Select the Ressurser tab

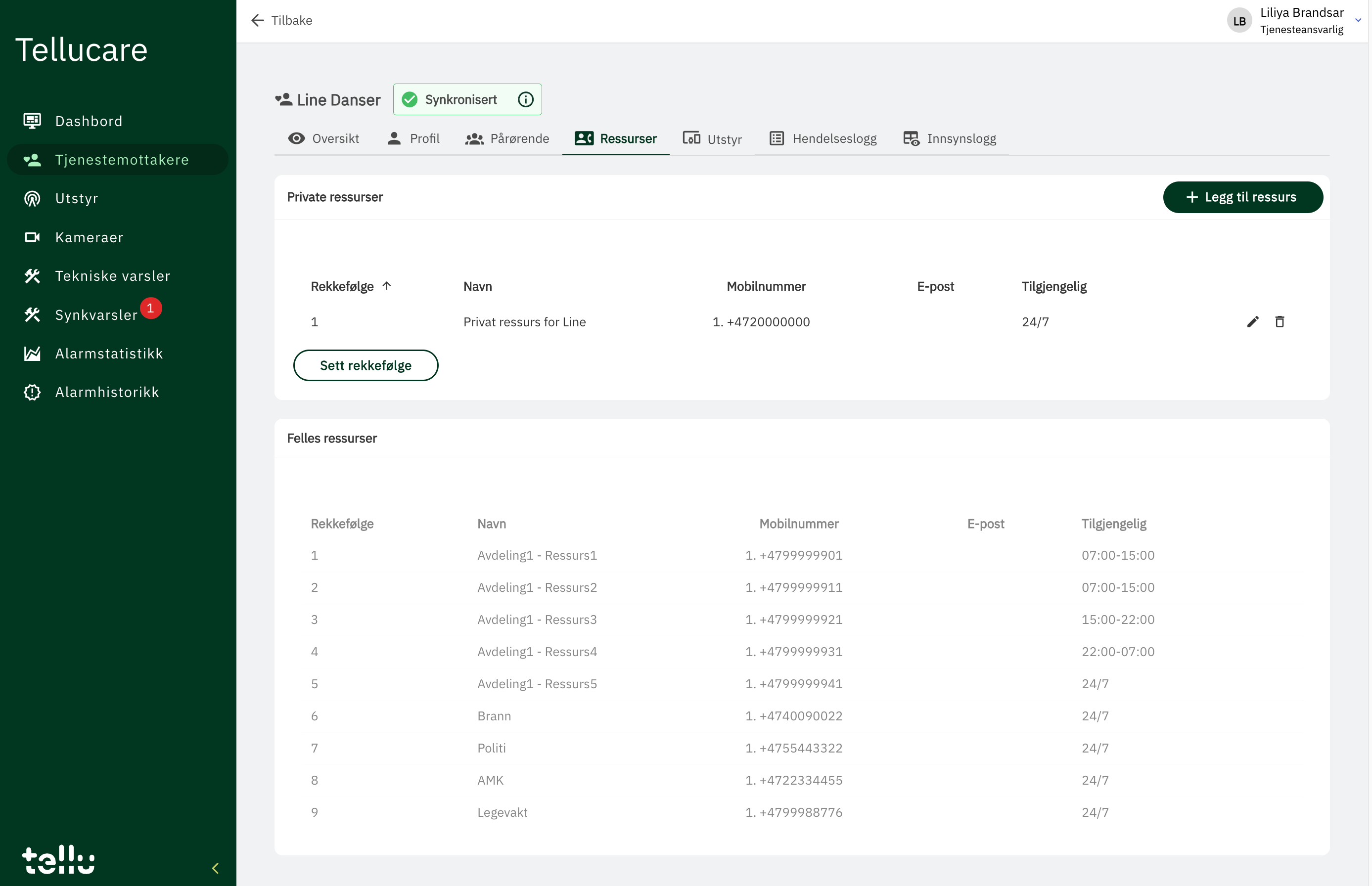615,138
